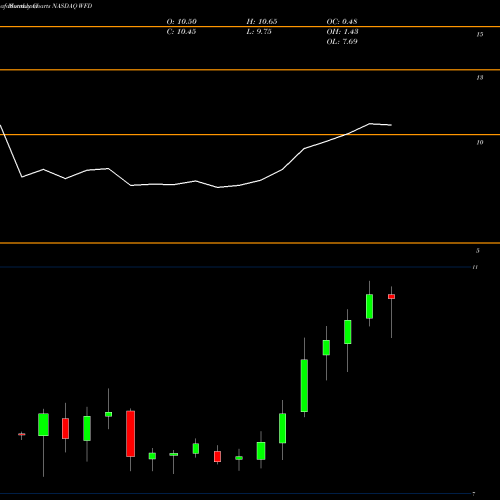The height and width of the screenshot is (500, 500).
Task: Select the close value C: 10.45
Action: (181, 32)
